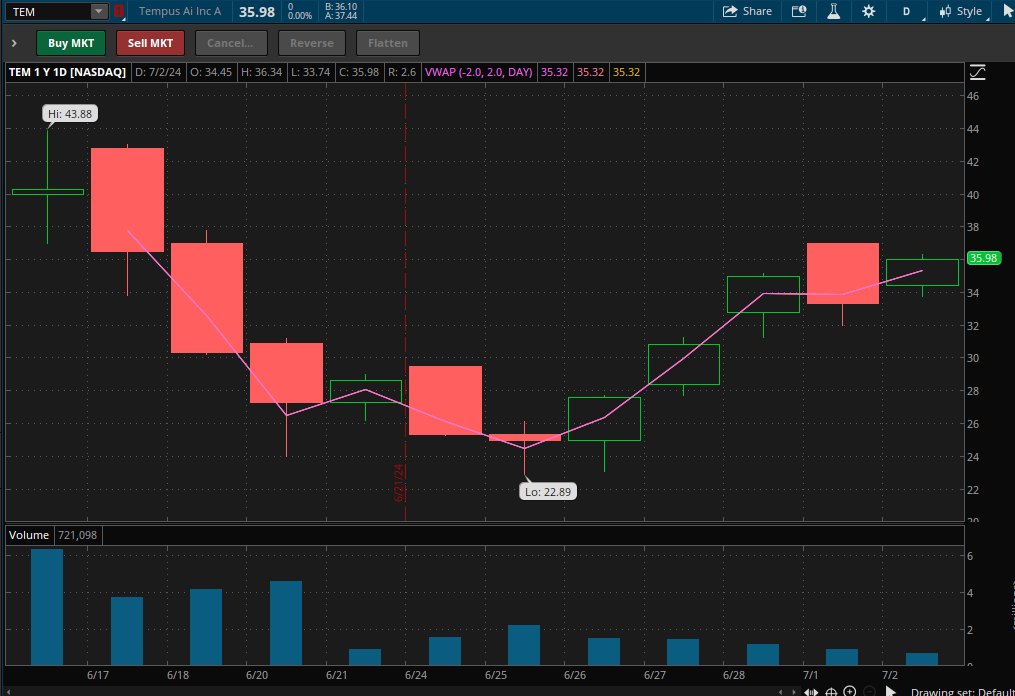Zoom out with the minus magnifier icon
The width and height of the screenshot is (1015, 696).
[x=869, y=691]
